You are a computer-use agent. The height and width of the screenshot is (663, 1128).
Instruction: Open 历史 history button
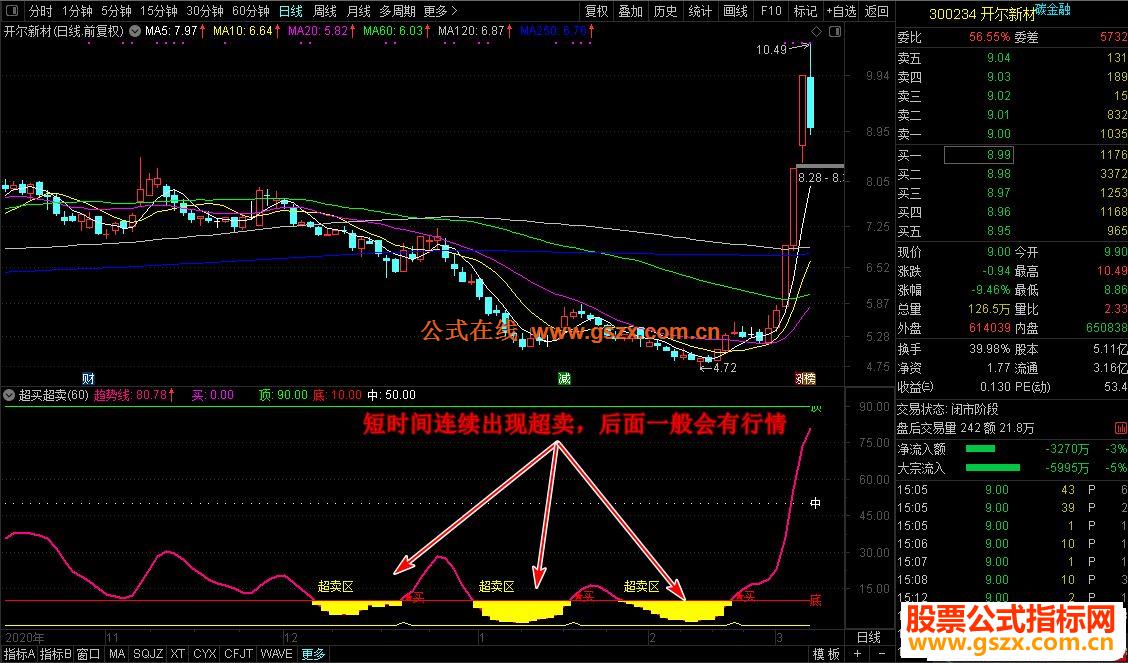pos(665,11)
